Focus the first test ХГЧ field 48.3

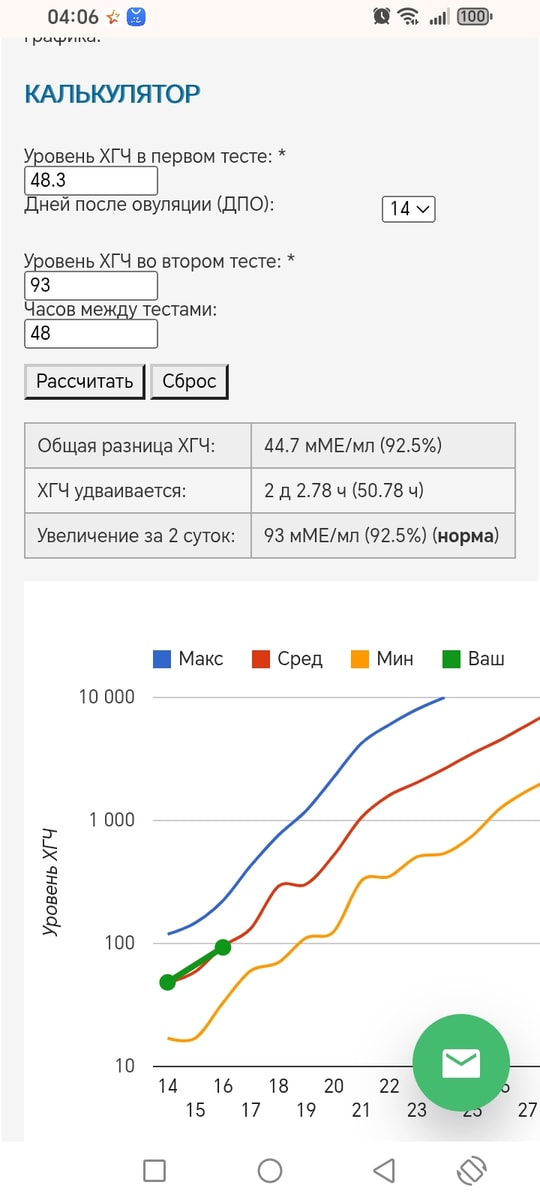pos(91,181)
